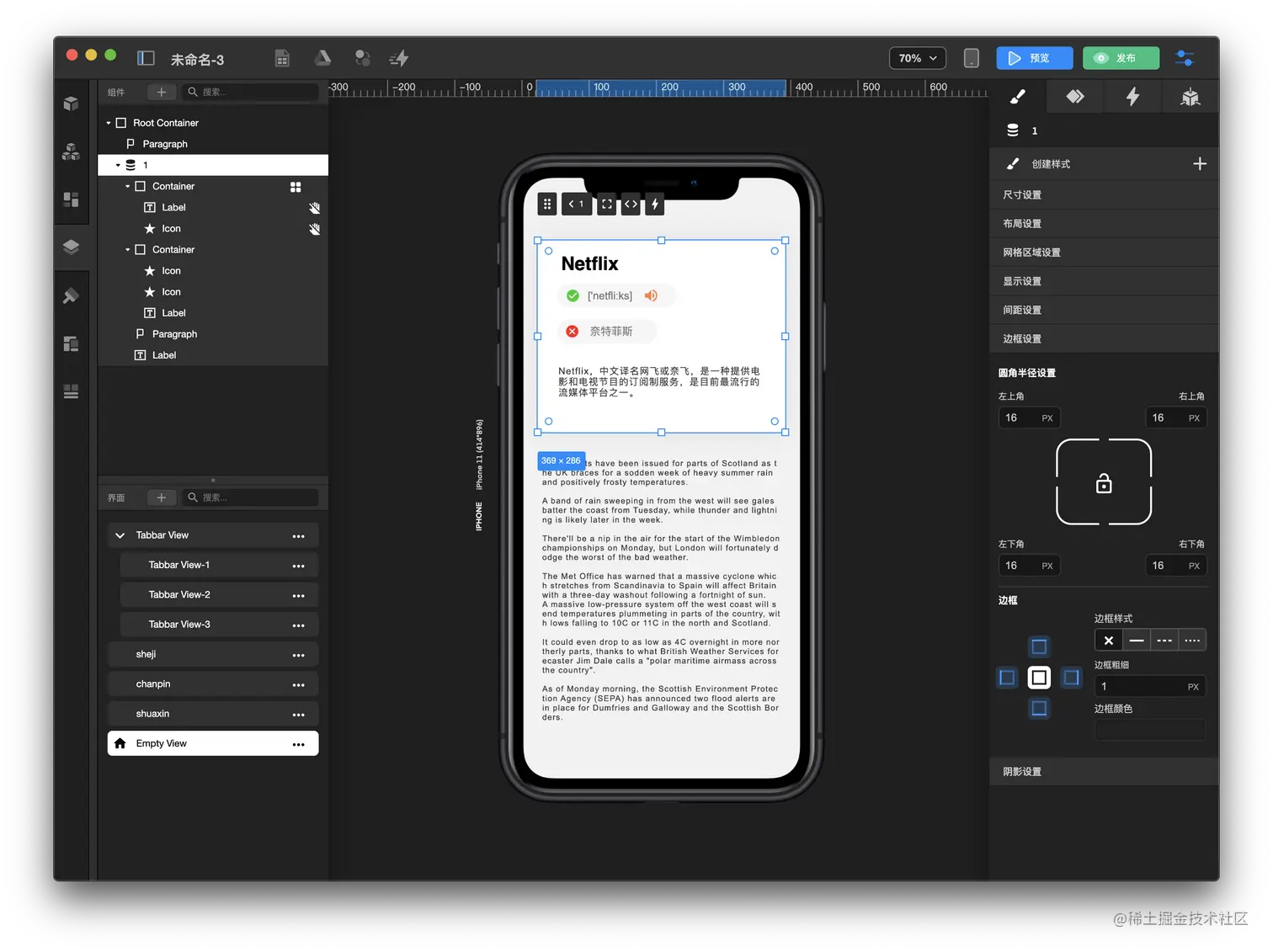The width and height of the screenshot is (1273, 952).
Task: Collapse the tree node named 1
Action: (x=118, y=165)
